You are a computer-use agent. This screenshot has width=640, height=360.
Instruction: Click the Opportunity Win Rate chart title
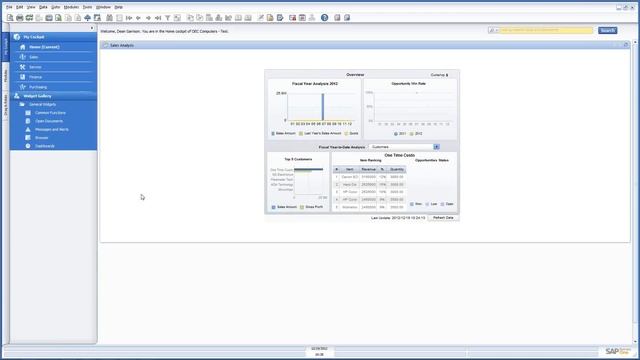click(409, 84)
